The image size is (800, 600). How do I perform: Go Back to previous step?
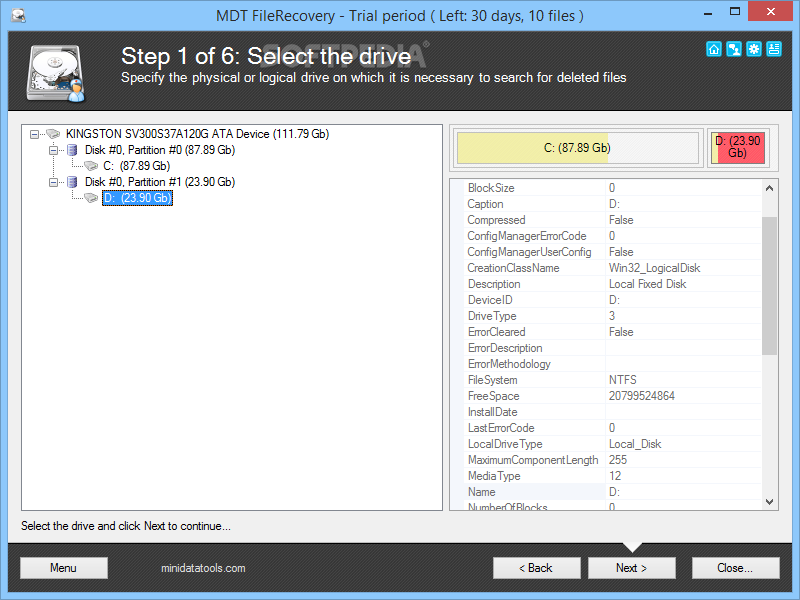pyautogui.click(x=536, y=568)
